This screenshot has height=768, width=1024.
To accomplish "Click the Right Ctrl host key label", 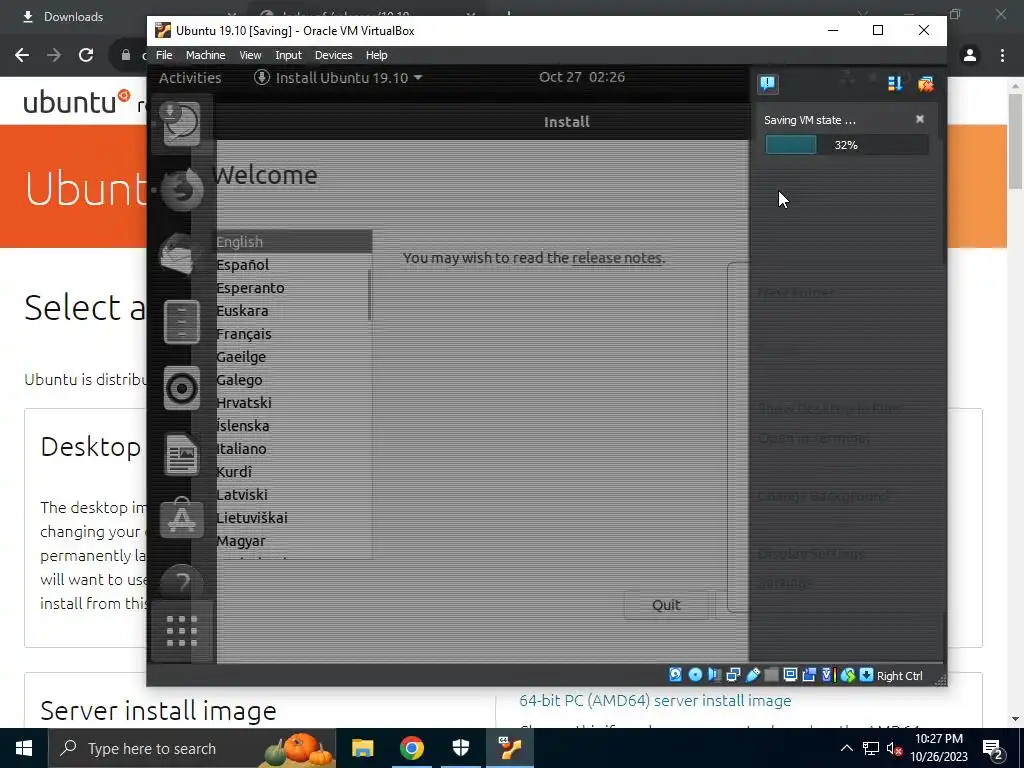I will [899, 676].
